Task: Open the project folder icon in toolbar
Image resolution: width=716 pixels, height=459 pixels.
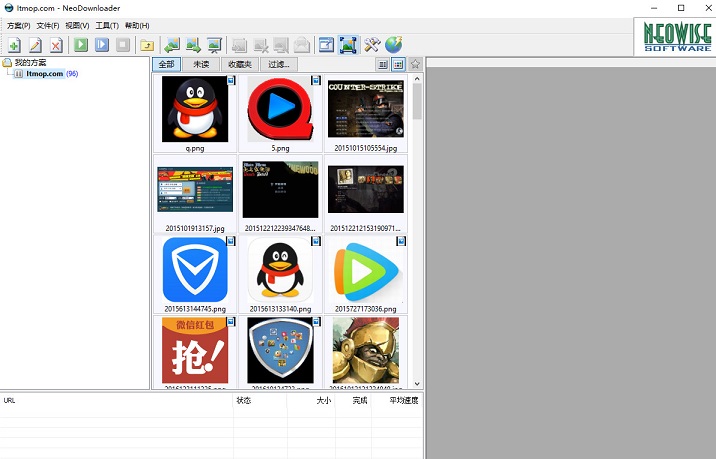Action: [x=147, y=45]
